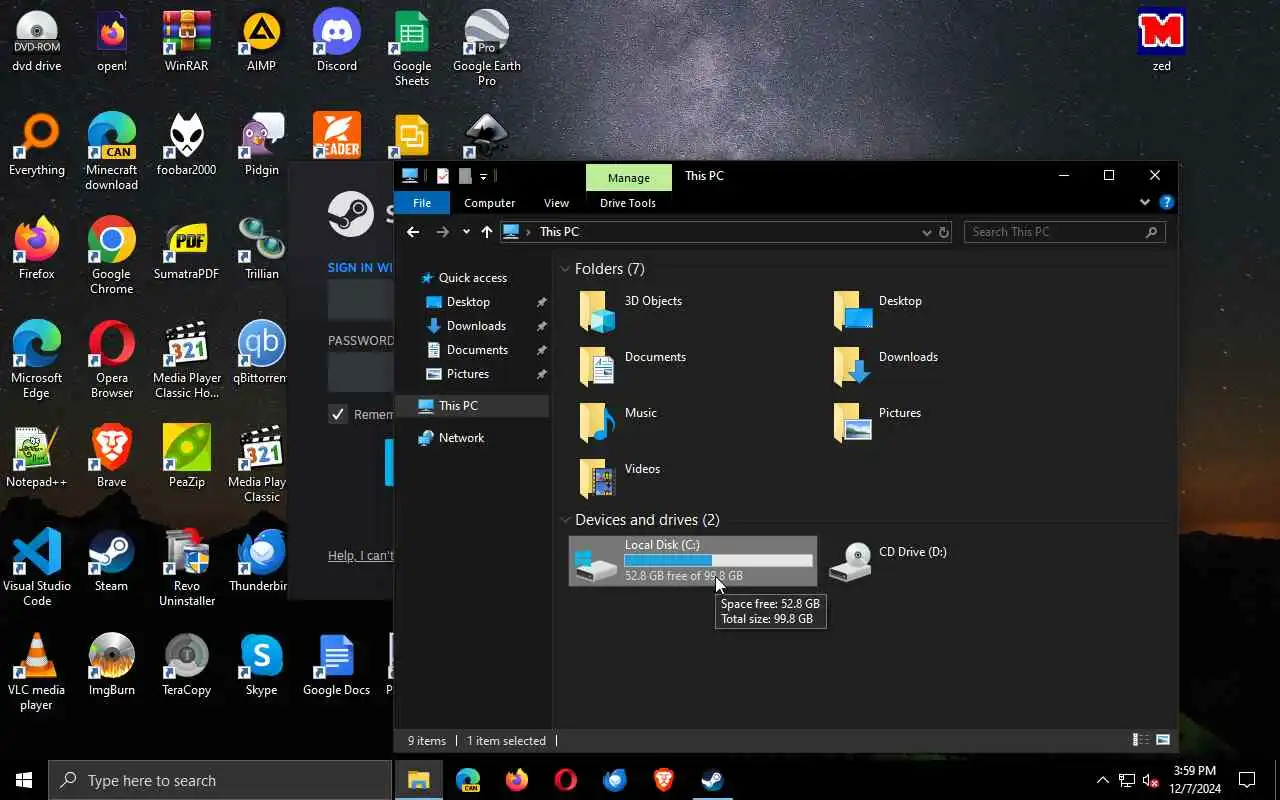Open Thunderbird from the taskbar
Image resolution: width=1280 pixels, height=800 pixels.
click(614, 780)
